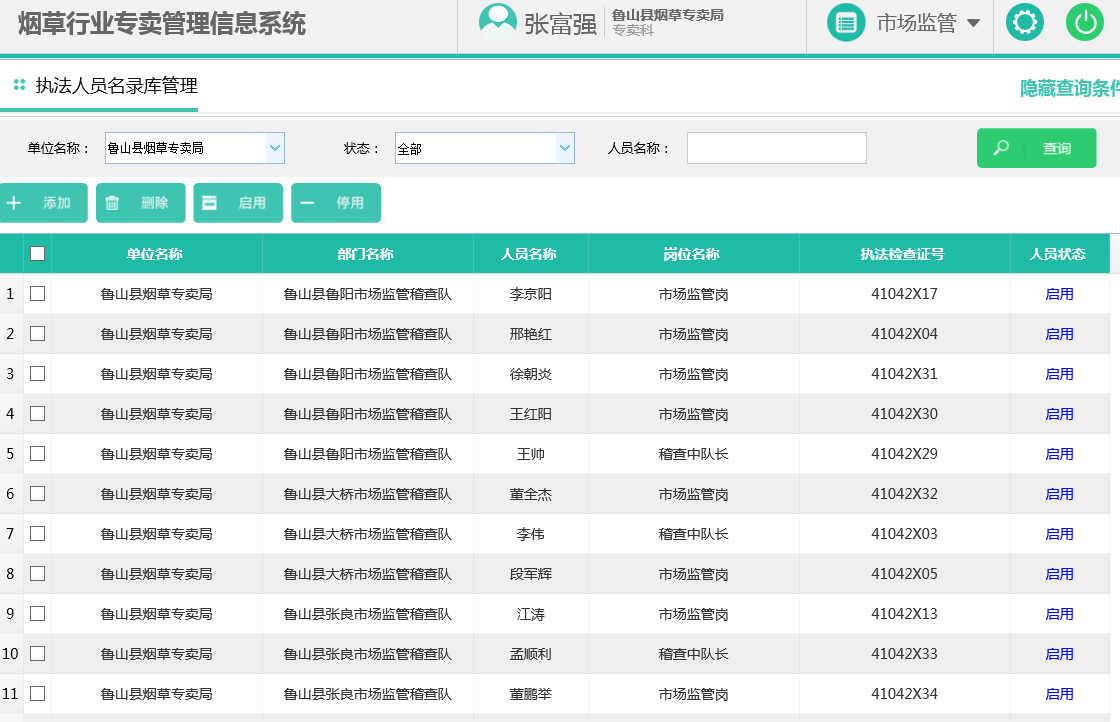Click the 启用 status link for 王帅
Screen dimensions: 1120x722
tap(1059, 453)
